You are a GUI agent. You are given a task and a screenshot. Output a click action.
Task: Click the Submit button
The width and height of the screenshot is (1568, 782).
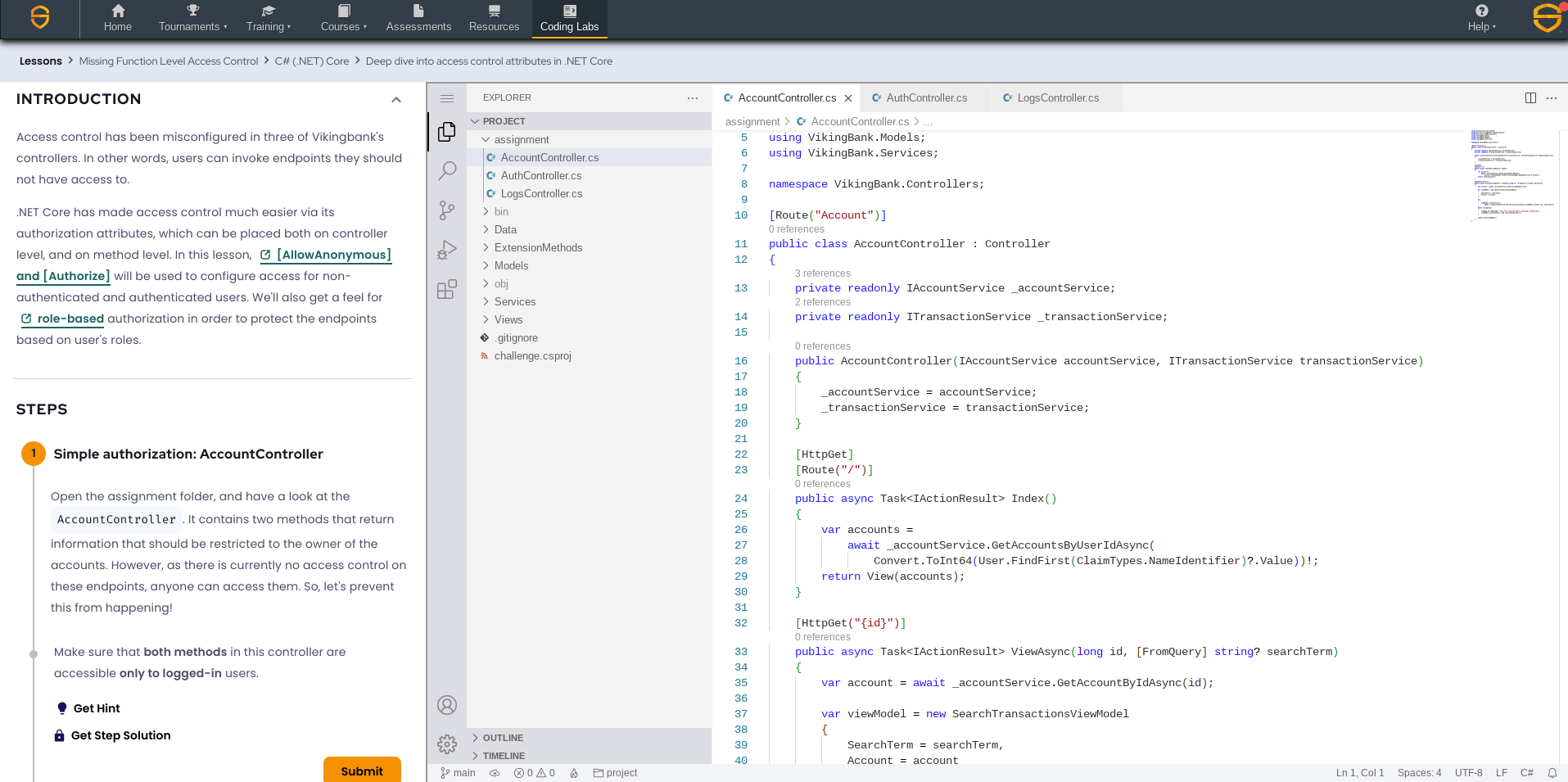[x=362, y=771]
